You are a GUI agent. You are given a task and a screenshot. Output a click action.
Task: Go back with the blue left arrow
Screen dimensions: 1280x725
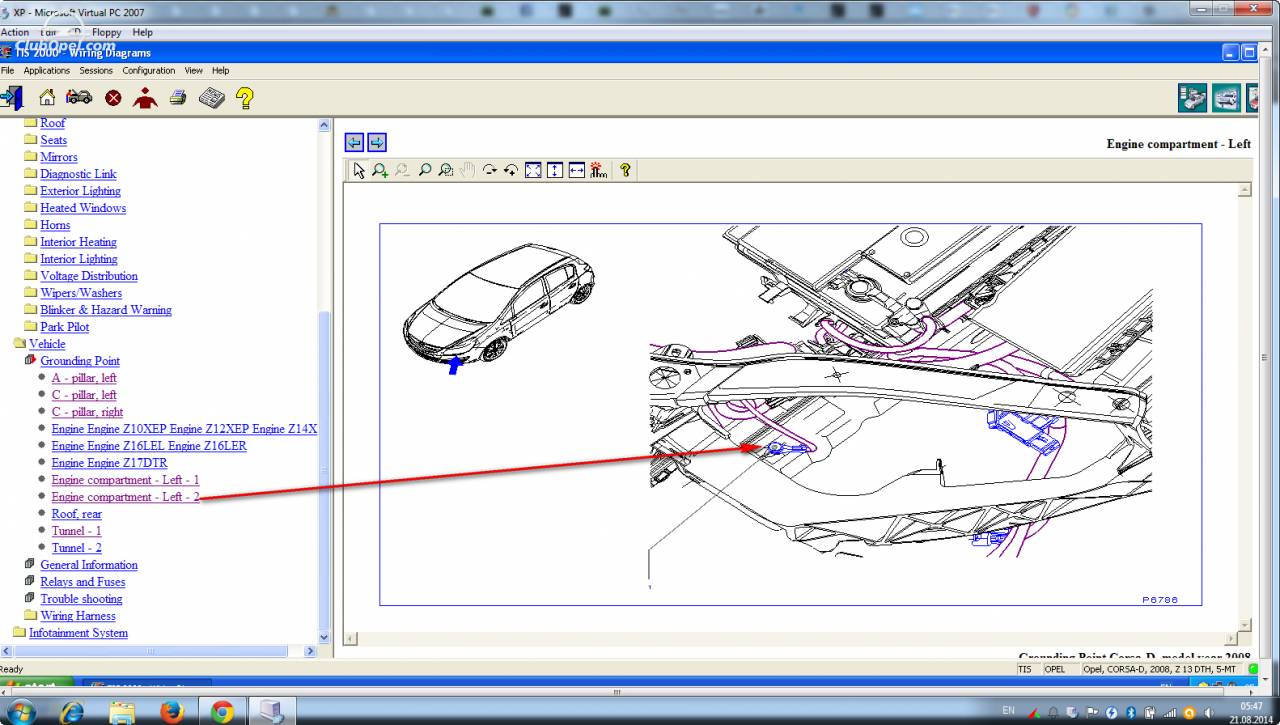click(x=354, y=142)
